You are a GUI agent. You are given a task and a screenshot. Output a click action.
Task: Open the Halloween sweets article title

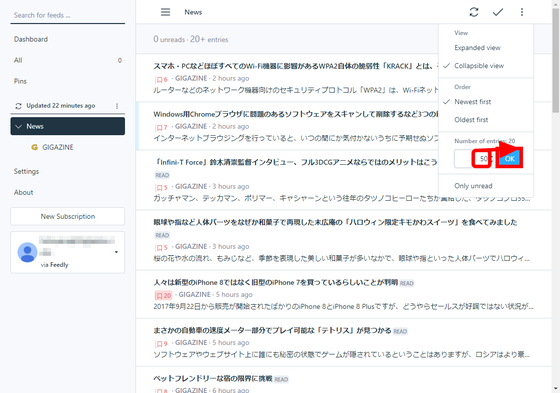(335, 222)
